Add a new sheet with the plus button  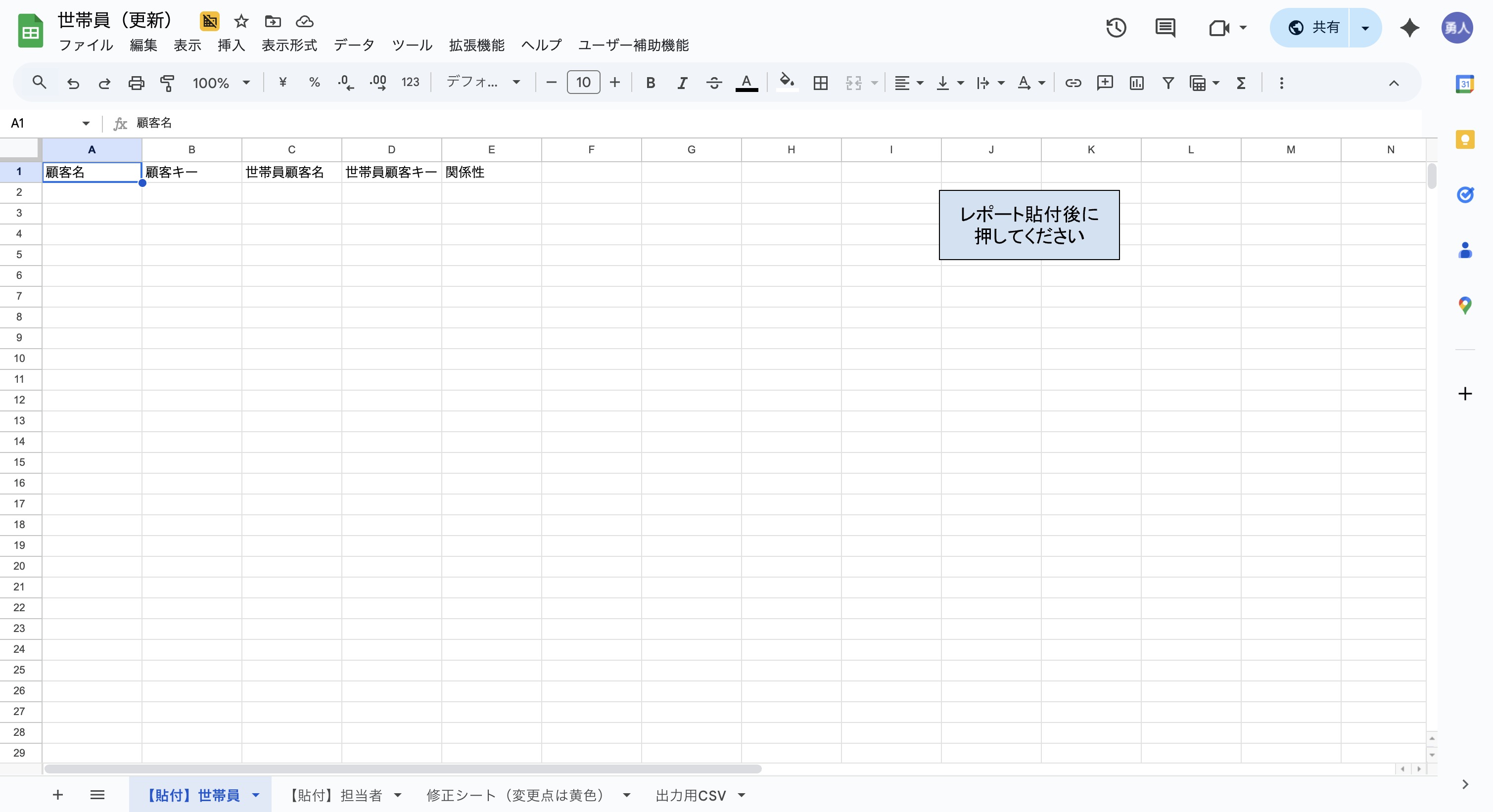(x=57, y=795)
